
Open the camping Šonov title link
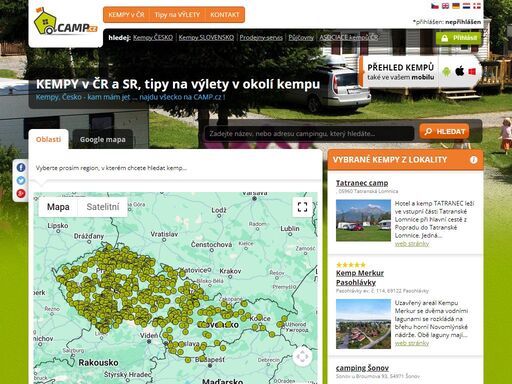362,368
